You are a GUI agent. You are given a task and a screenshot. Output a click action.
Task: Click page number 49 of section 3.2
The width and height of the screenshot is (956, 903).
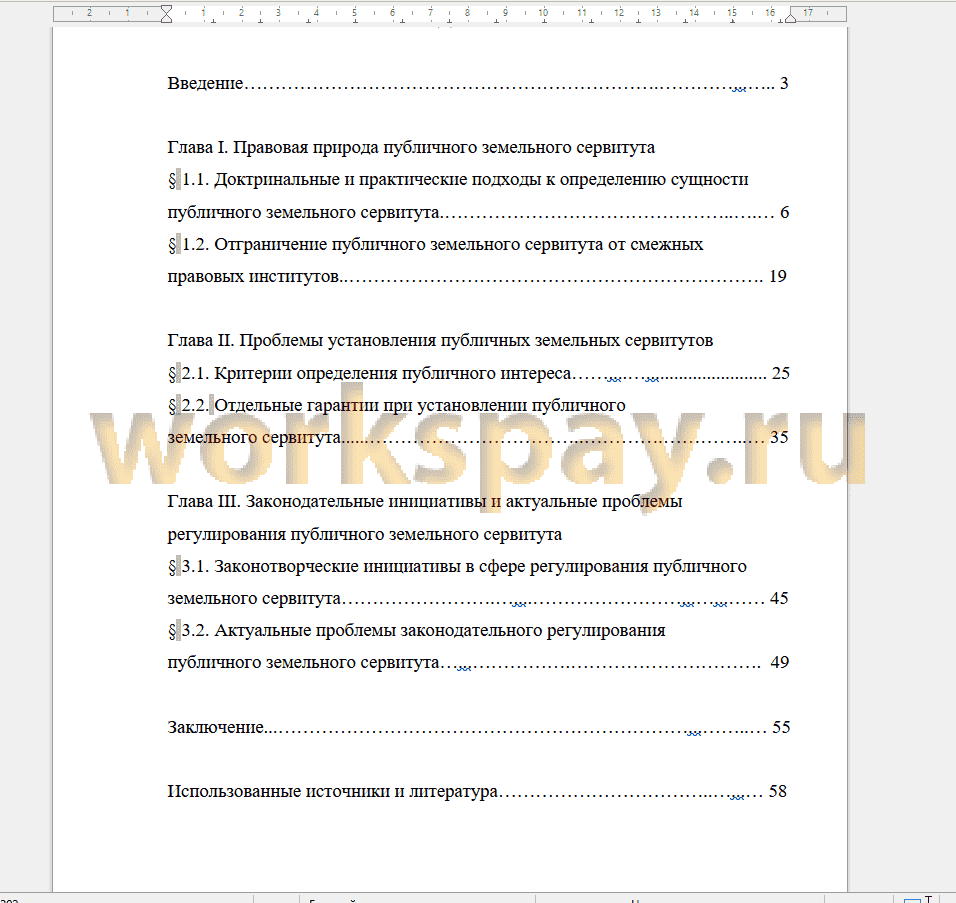click(x=780, y=662)
